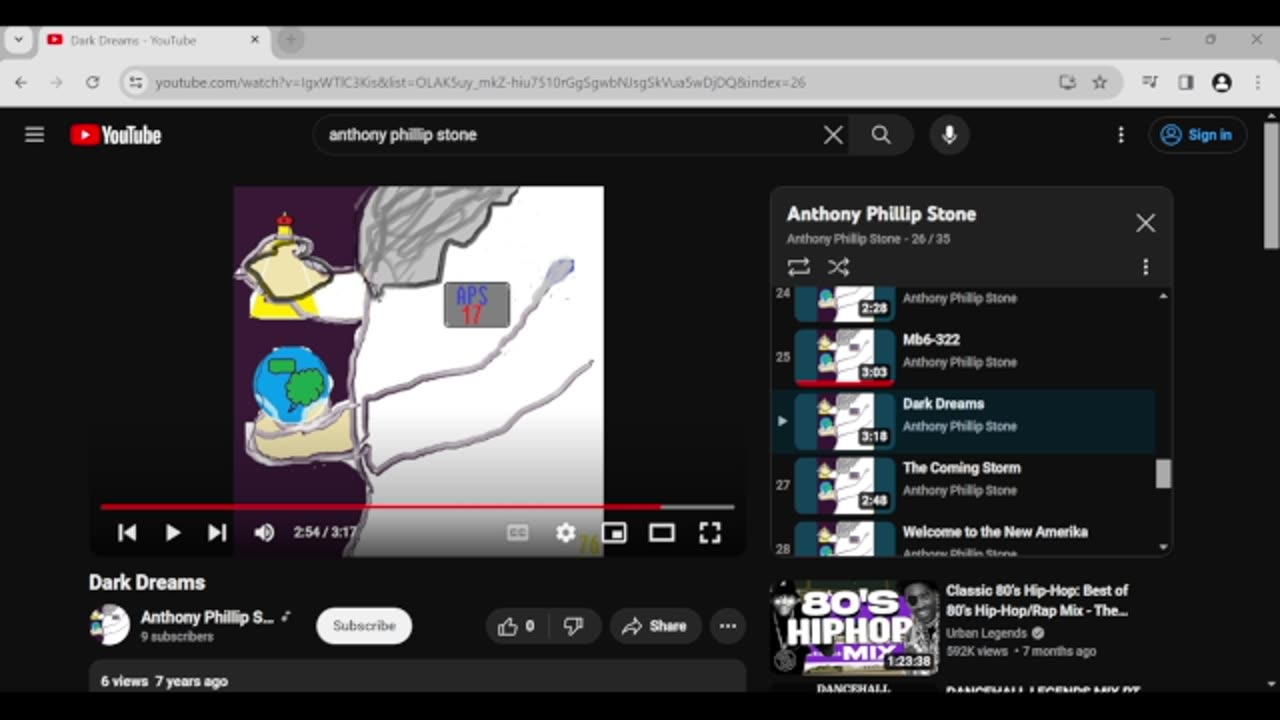Viewport: 1280px width, 720px height.
Task: Open tab search dropdown
Action: (18, 40)
